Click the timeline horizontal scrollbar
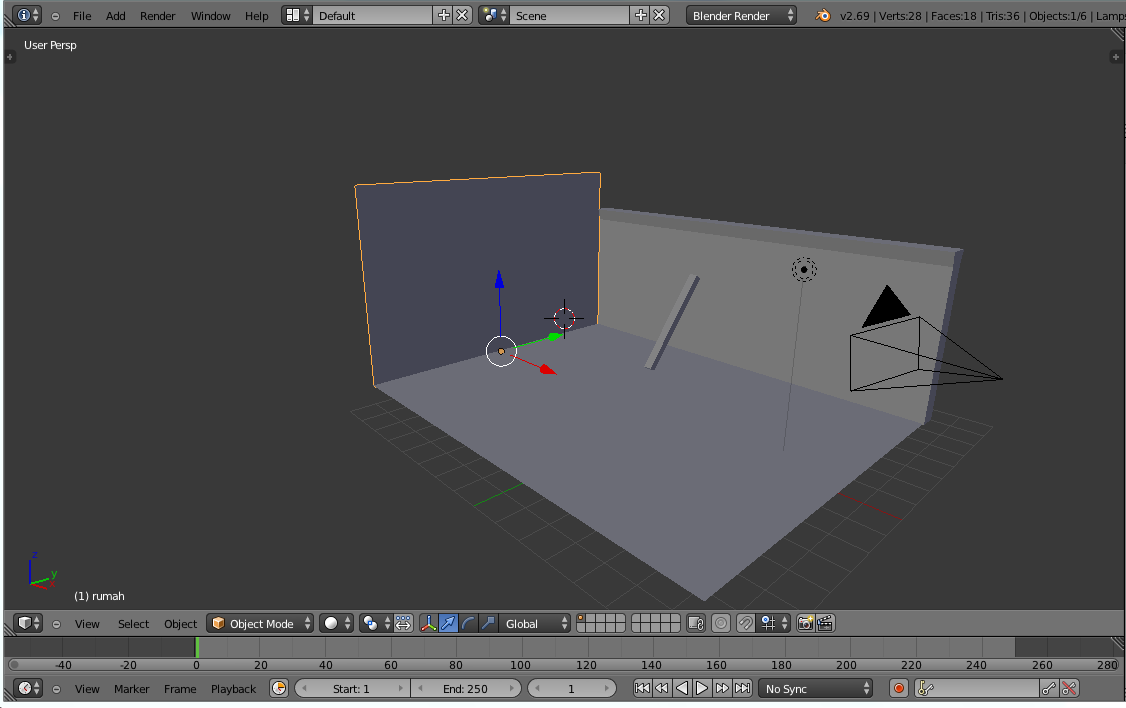This screenshot has height=708, width=1126. [x=564, y=665]
